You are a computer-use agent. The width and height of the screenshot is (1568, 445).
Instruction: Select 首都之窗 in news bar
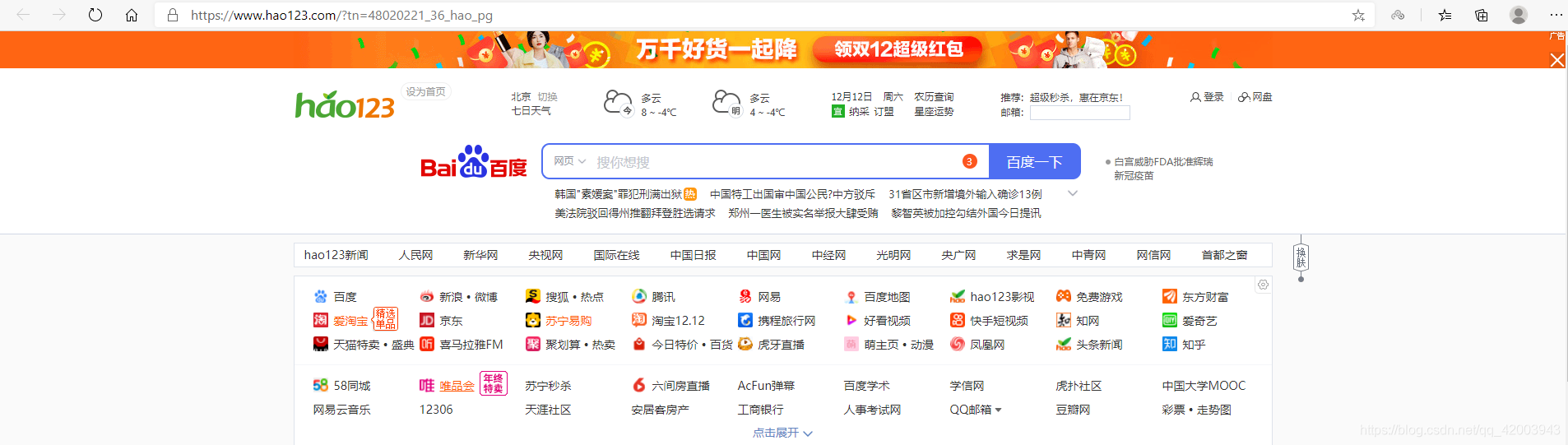(1224, 255)
